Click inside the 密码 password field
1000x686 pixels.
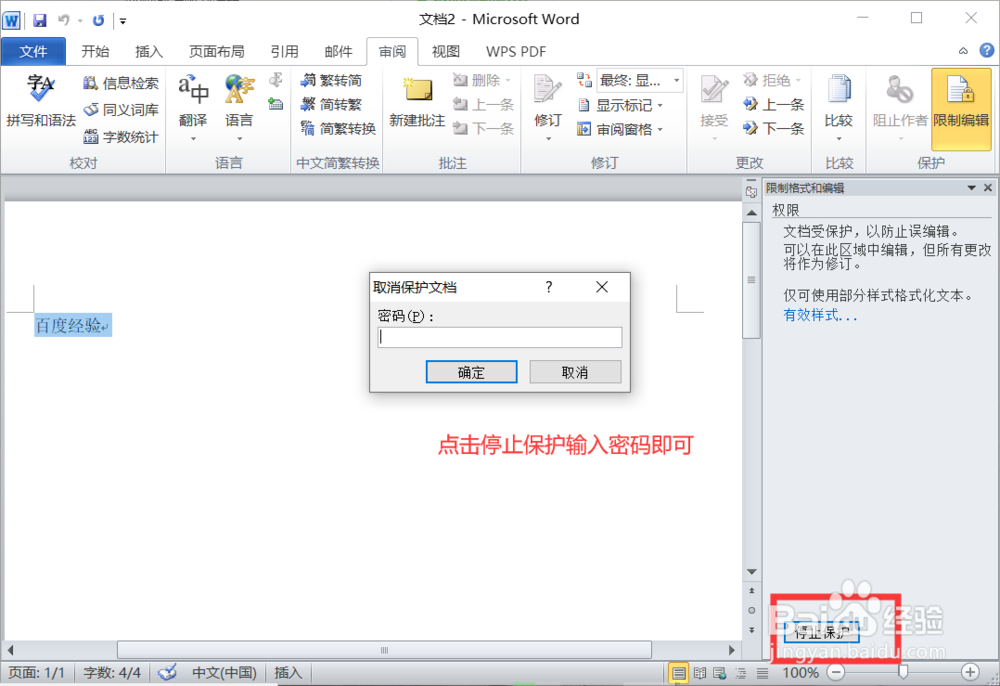(x=499, y=337)
